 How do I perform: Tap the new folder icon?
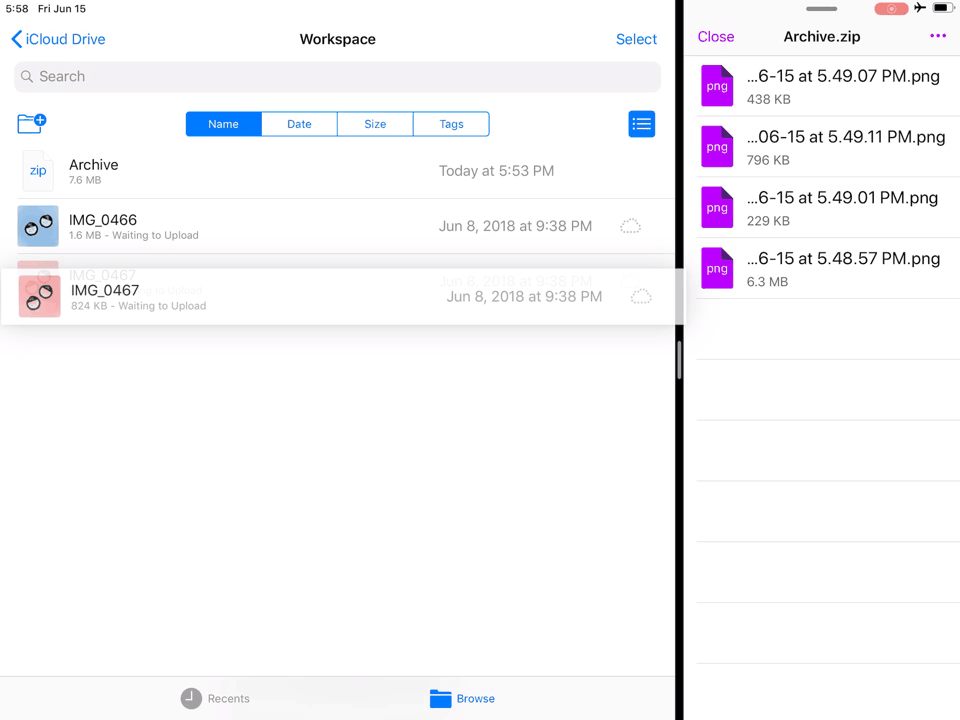click(32, 123)
